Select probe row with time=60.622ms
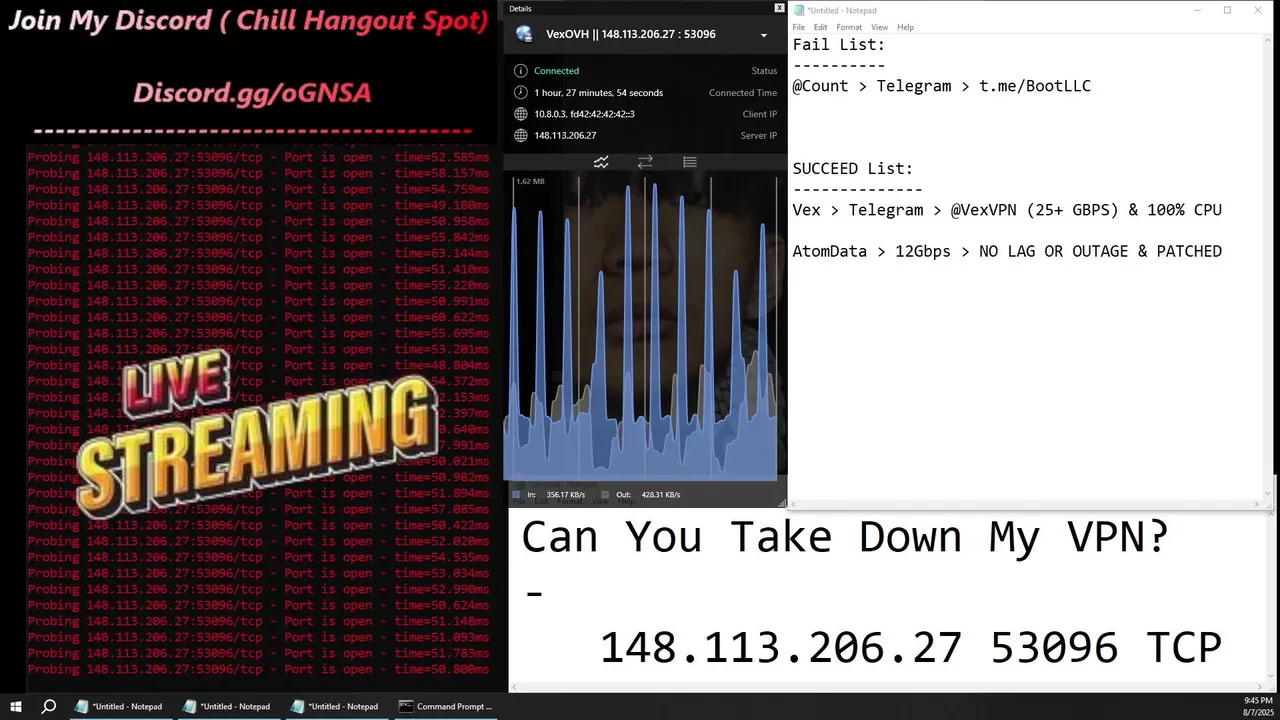This screenshot has width=1280, height=720. (x=259, y=317)
